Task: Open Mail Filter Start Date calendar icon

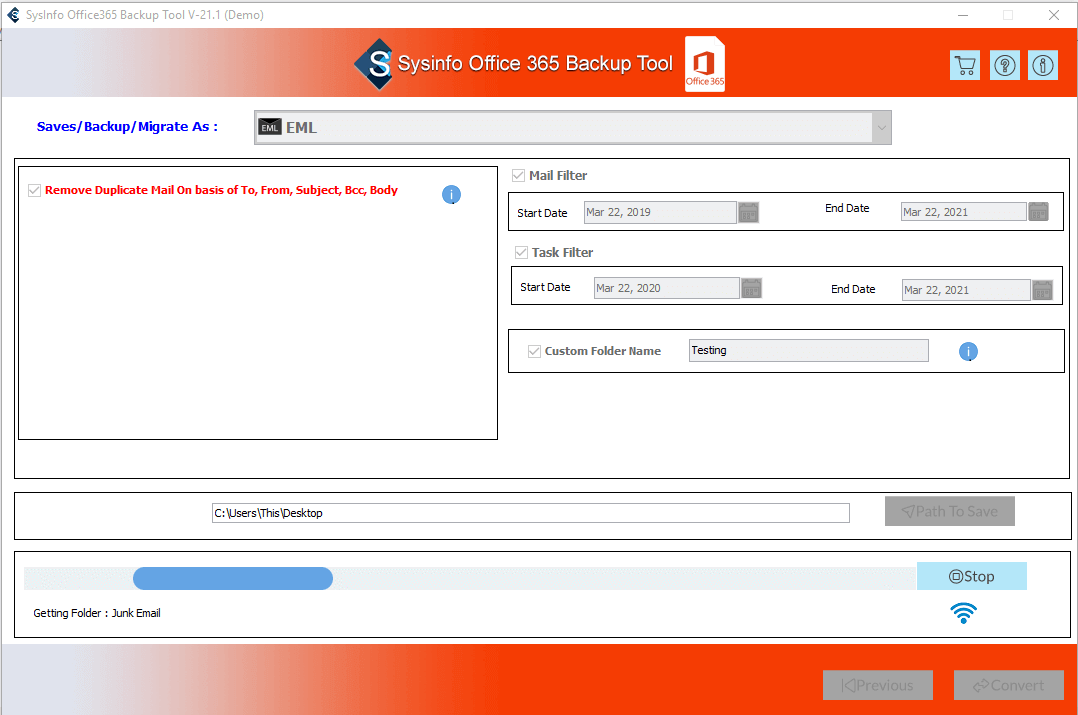Action: pyautogui.click(x=748, y=212)
